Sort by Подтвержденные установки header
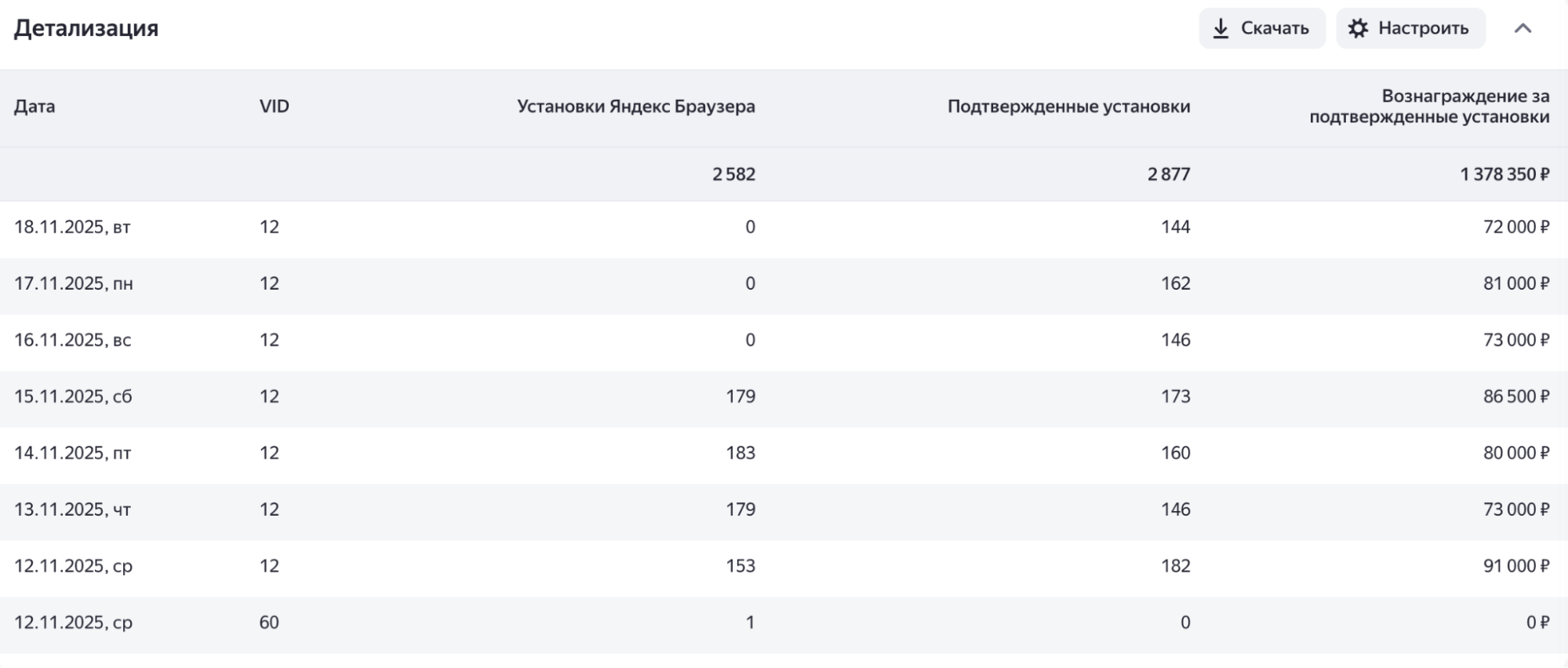The height and width of the screenshot is (668, 1568). [x=1068, y=106]
